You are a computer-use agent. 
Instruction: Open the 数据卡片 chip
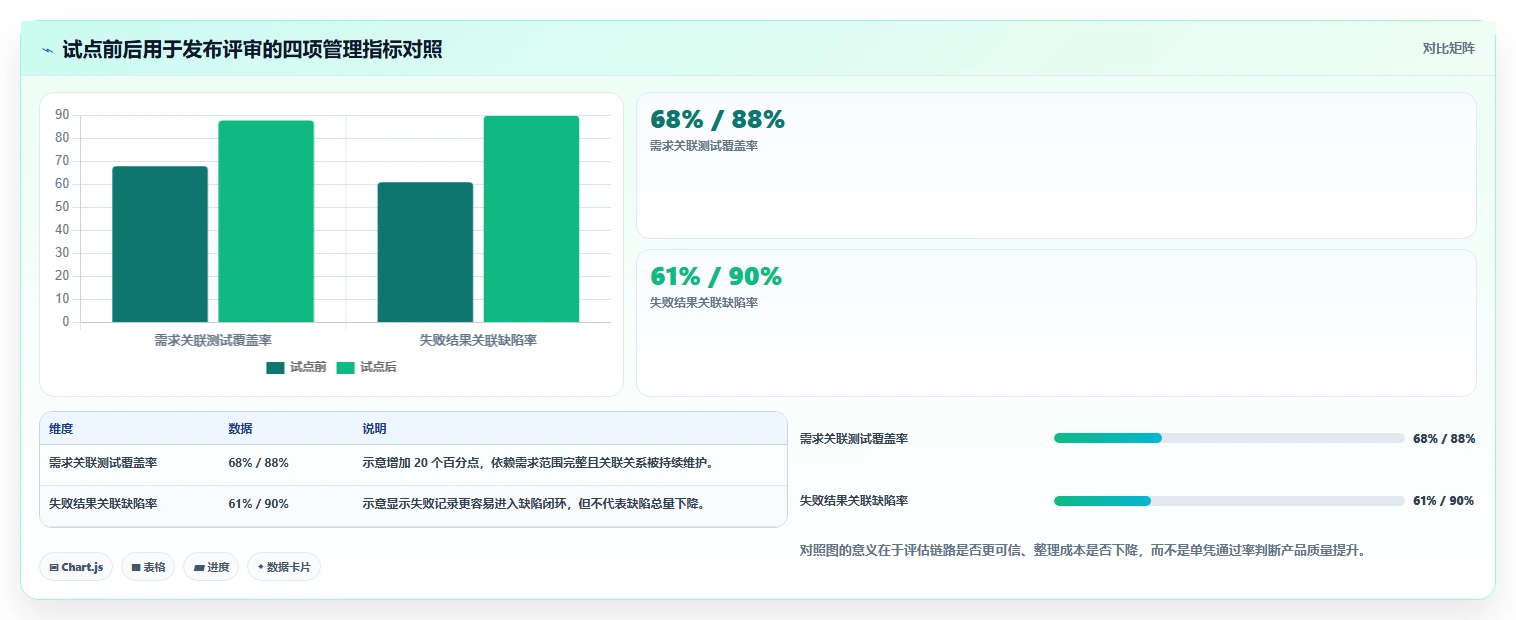[284, 567]
